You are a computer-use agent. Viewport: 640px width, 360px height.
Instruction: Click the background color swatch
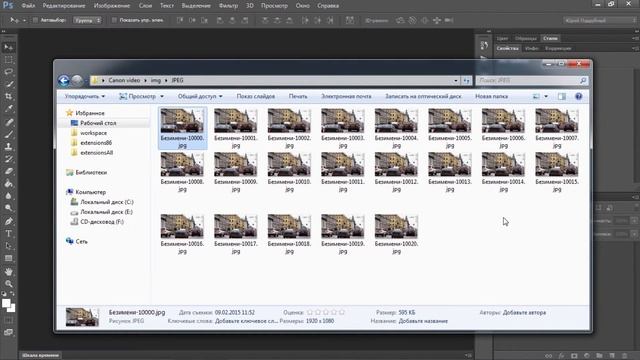(13, 309)
